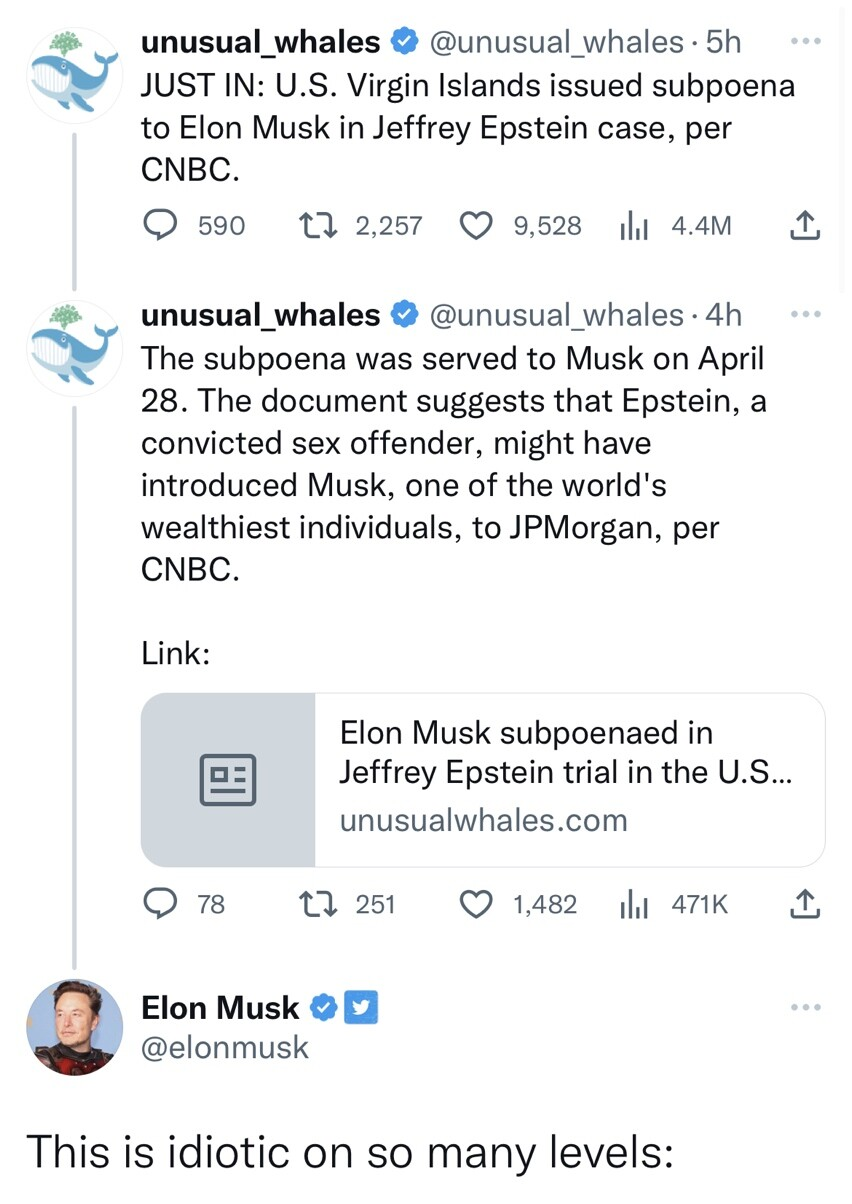Click the article icon thumbnail in link card
The height and width of the screenshot is (1204, 852).
(x=228, y=780)
